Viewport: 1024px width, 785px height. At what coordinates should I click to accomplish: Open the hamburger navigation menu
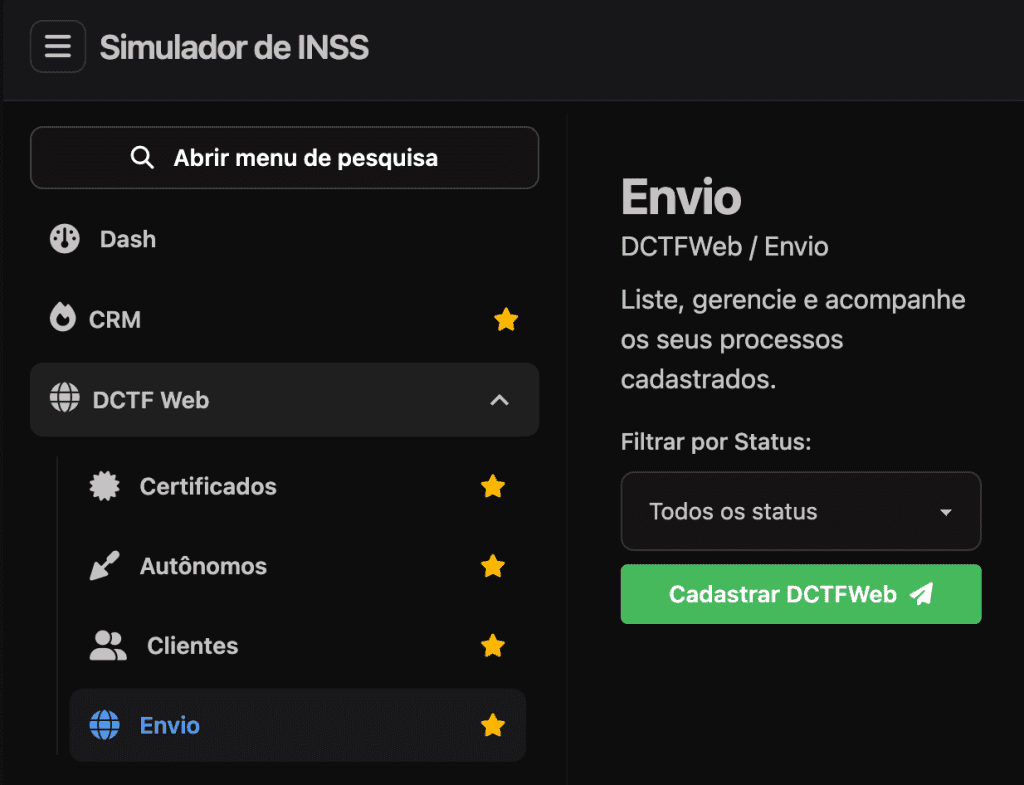click(x=57, y=46)
